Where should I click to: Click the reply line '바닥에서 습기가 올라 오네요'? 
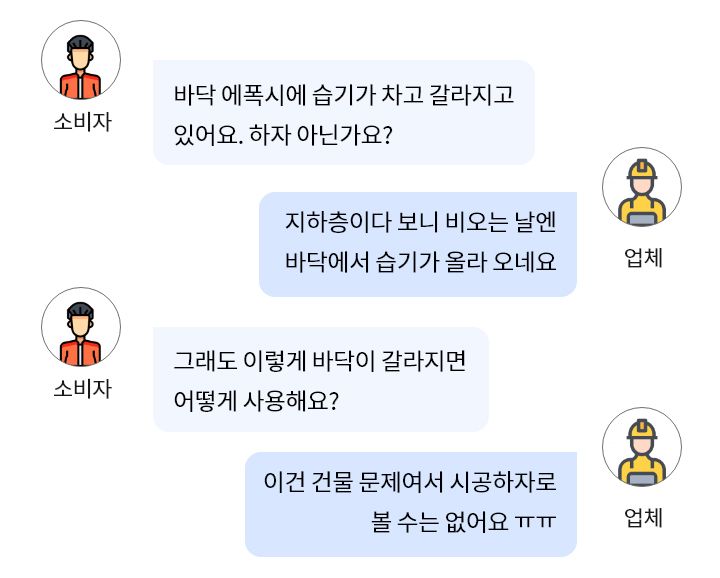pyautogui.click(x=420, y=262)
